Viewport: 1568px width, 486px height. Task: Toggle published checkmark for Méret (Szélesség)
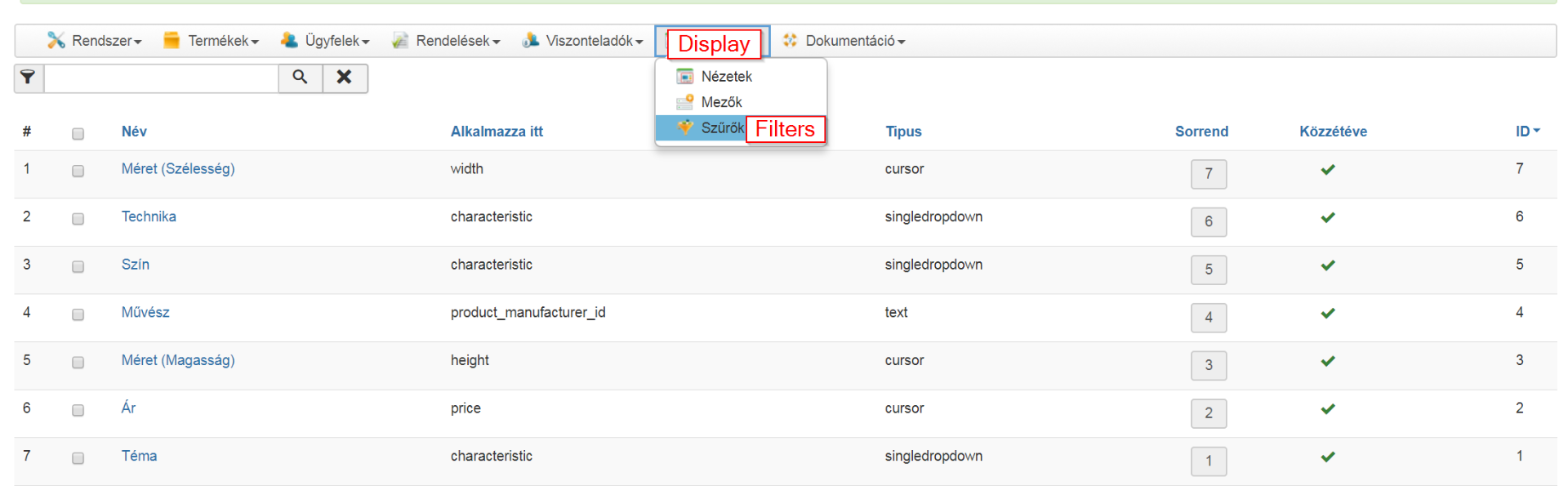[x=1328, y=170]
